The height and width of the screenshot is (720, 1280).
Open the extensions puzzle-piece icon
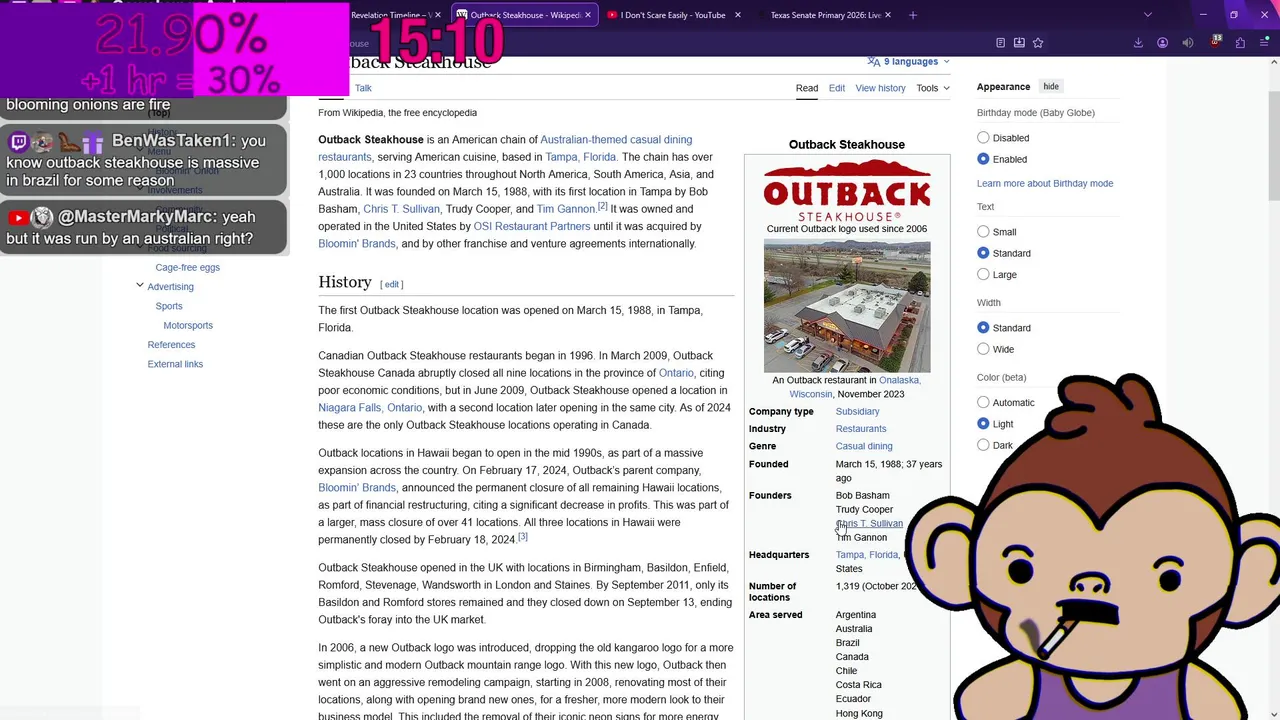point(1240,43)
